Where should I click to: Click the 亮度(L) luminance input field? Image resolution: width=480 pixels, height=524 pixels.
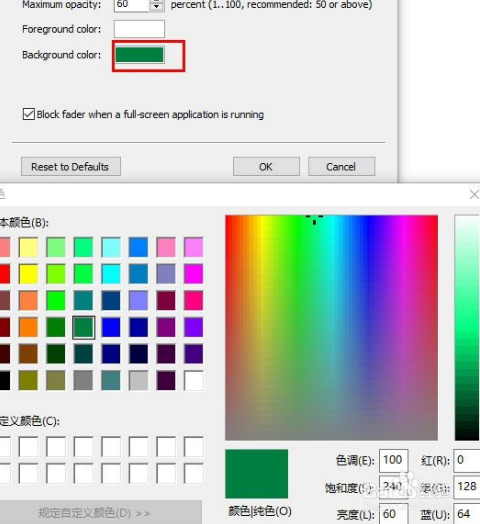tap(393, 514)
